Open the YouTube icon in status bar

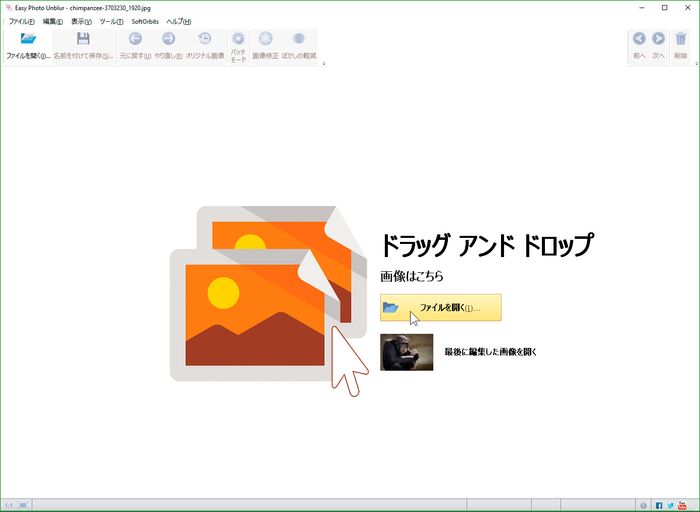[x=683, y=505]
